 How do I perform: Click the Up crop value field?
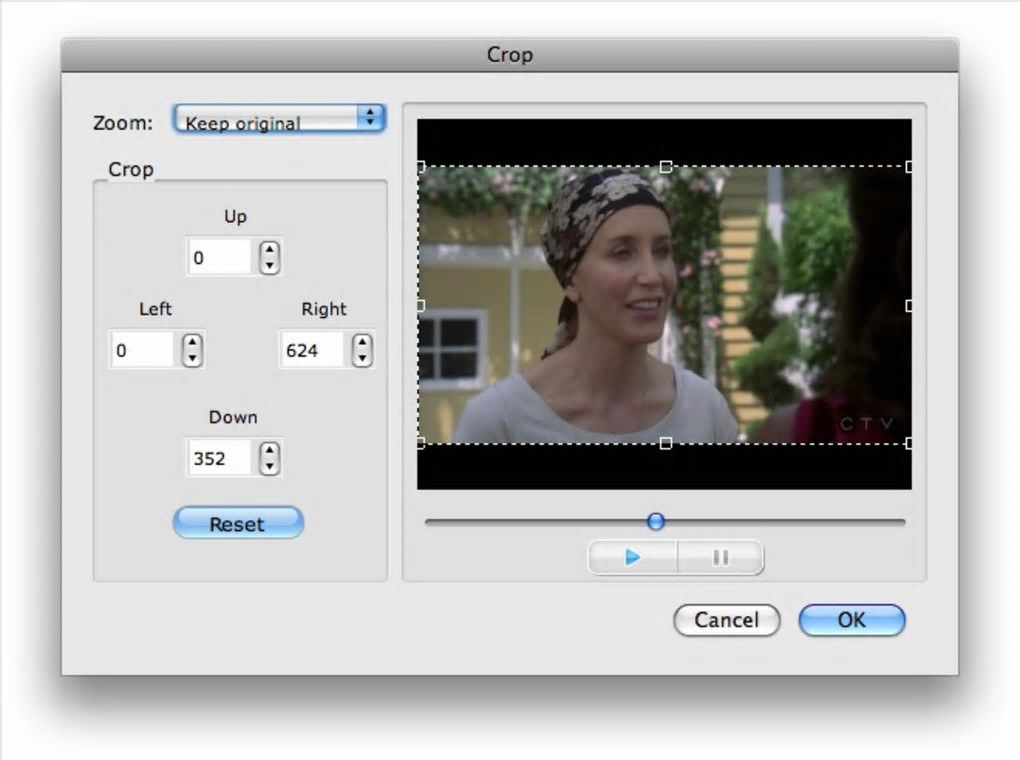click(x=219, y=257)
